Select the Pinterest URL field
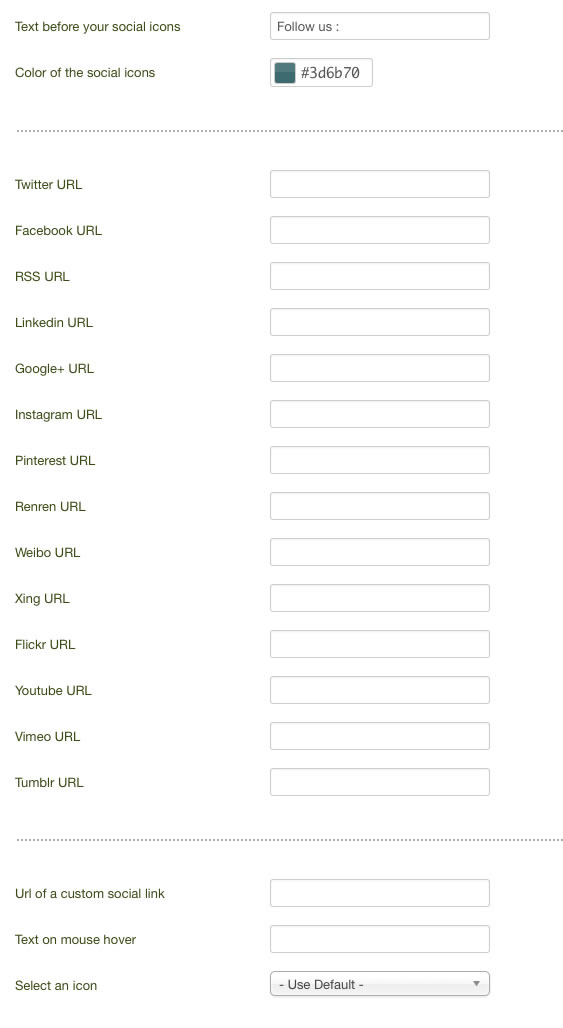Viewport: 563px width, 1028px height. (x=379, y=460)
